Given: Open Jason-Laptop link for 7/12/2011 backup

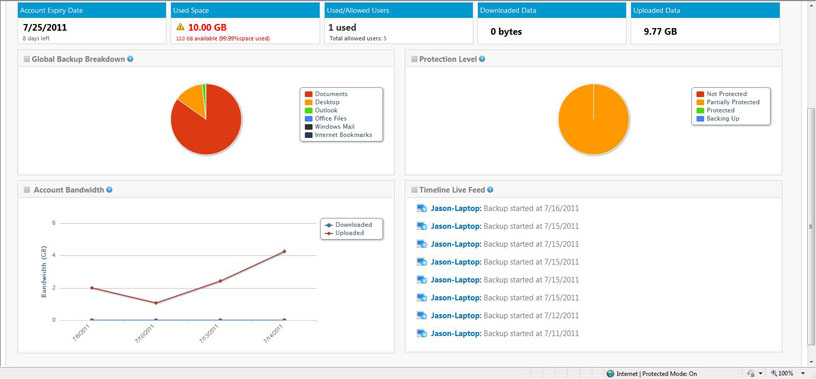Looking at the screenshot, I should coord(456,315).
